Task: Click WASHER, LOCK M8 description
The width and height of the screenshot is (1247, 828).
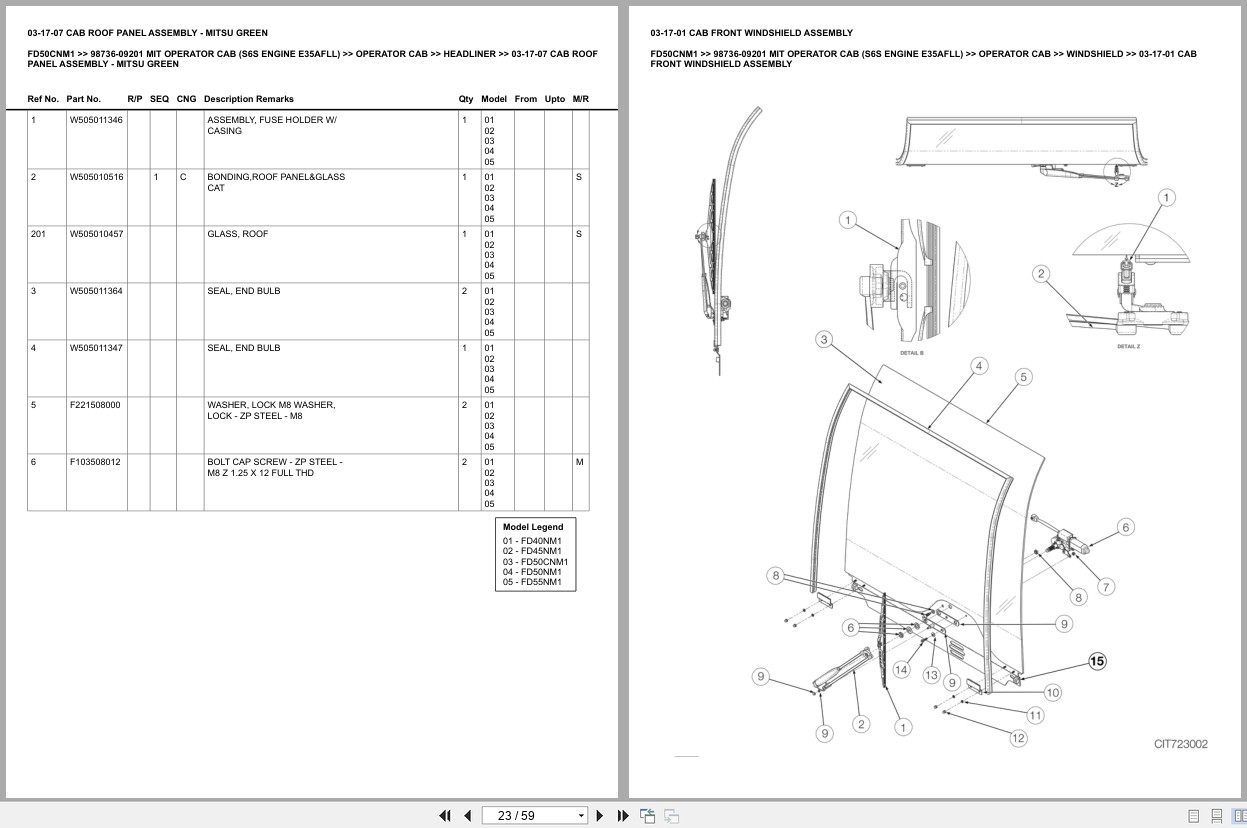Action: click(x=271, y=410)
